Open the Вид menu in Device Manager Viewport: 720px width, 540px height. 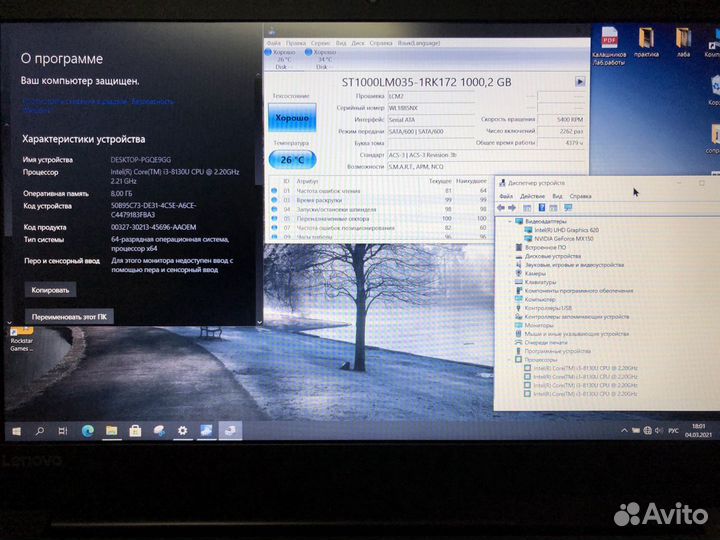[x=557, y=196]
